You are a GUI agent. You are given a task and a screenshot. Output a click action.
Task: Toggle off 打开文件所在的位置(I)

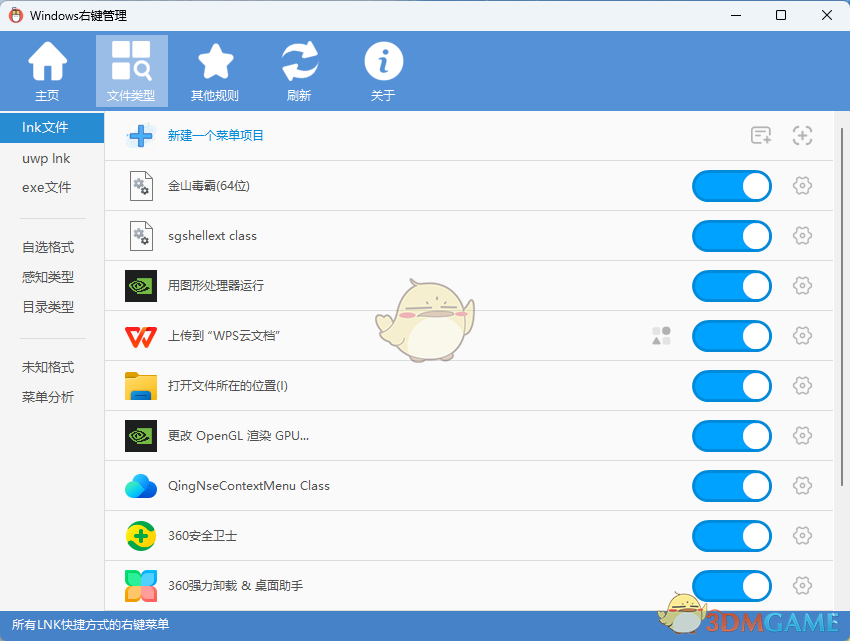click(731, 386)
